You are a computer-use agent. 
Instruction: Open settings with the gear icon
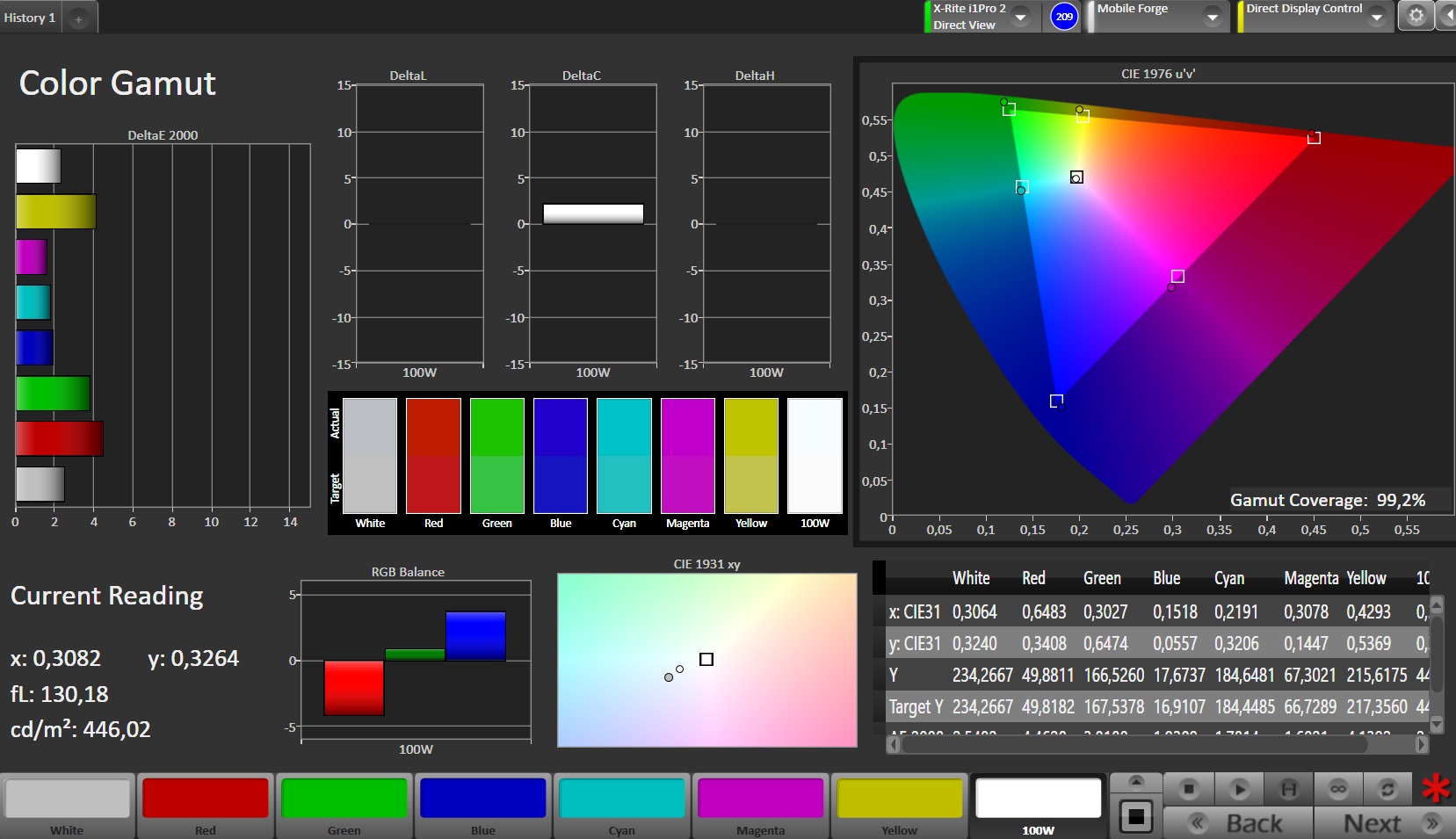tap(1416, 16)
